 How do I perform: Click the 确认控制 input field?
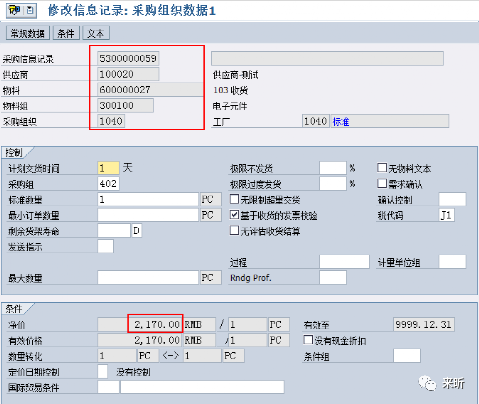[452, 199]
